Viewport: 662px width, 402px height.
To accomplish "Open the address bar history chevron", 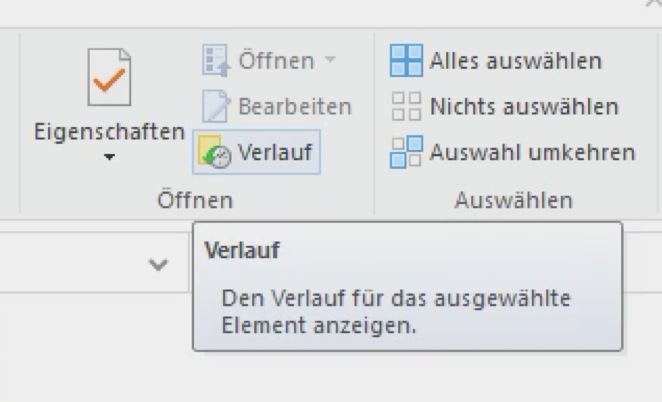I will [158, 264].
